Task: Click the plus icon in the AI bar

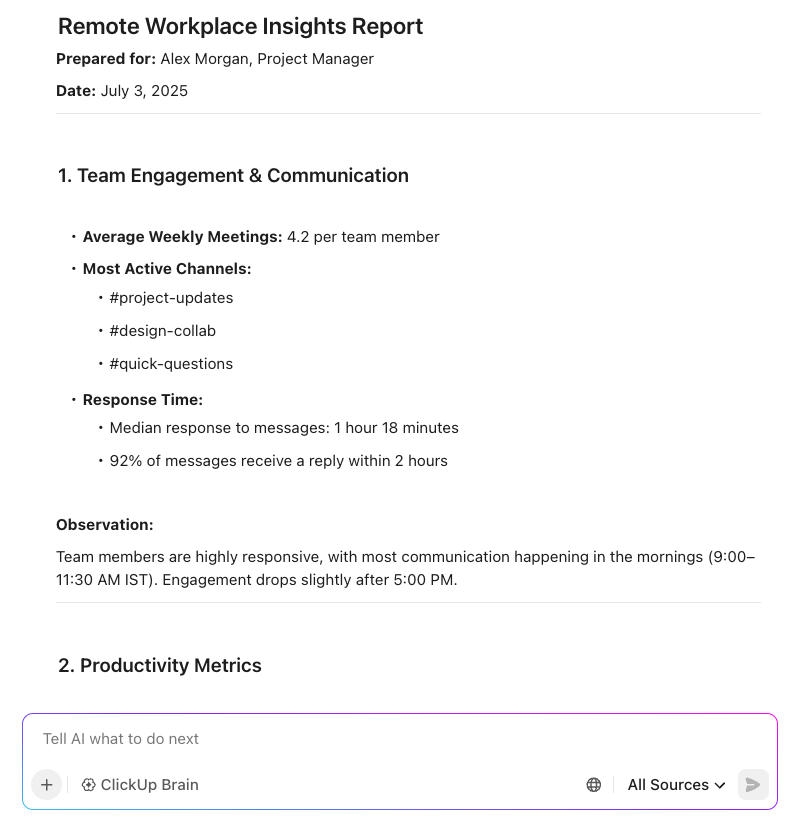Action: pyautogui.click(x=46, y=784)
